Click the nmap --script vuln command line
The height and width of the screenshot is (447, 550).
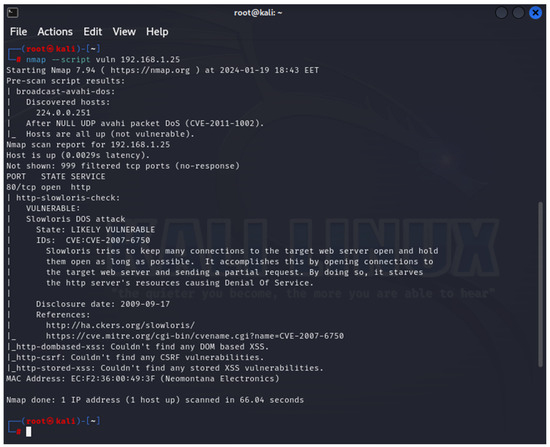(x=103, y=60)
